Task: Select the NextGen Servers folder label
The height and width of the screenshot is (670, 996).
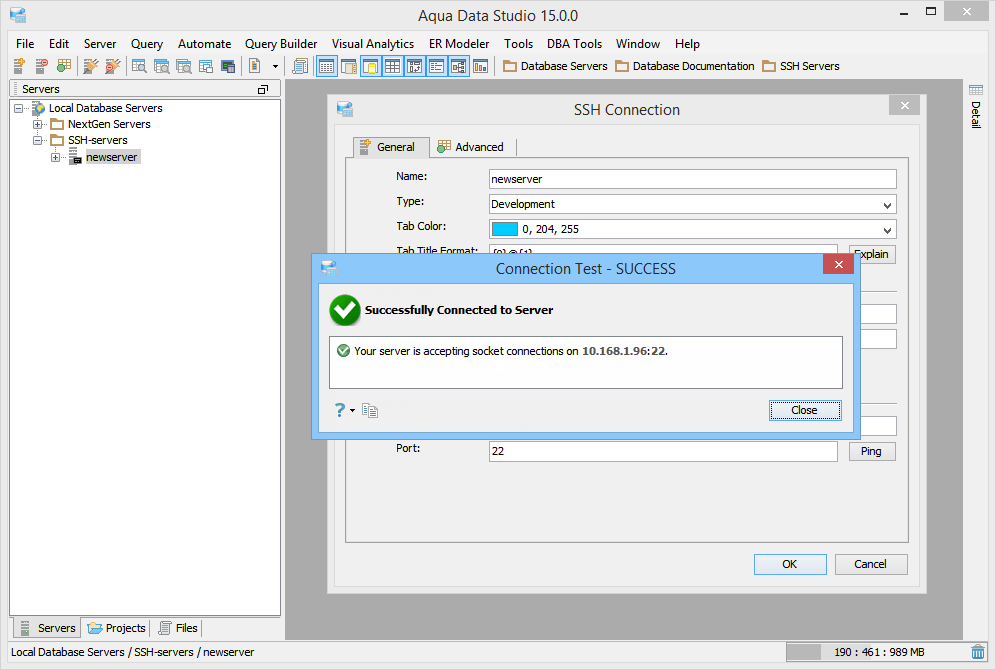Action: (x=109, y=124)
